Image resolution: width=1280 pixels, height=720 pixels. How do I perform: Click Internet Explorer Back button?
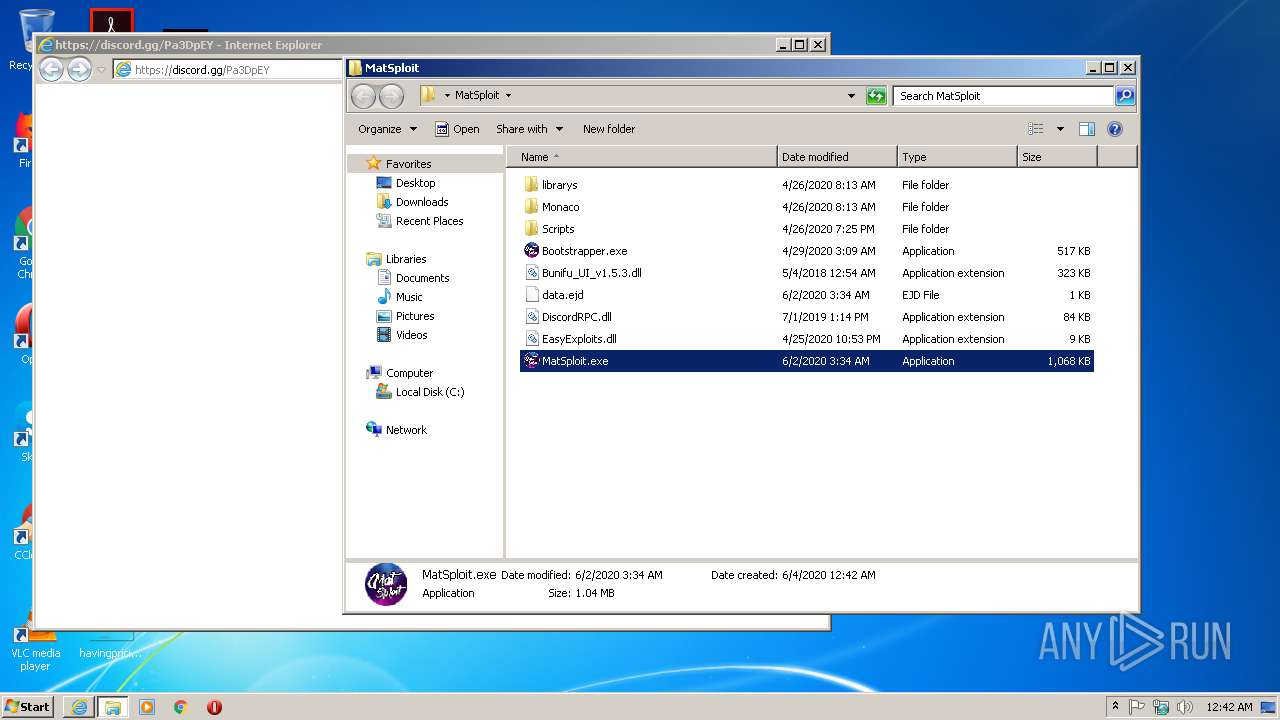pyautogui.click(x=51, y=70)
